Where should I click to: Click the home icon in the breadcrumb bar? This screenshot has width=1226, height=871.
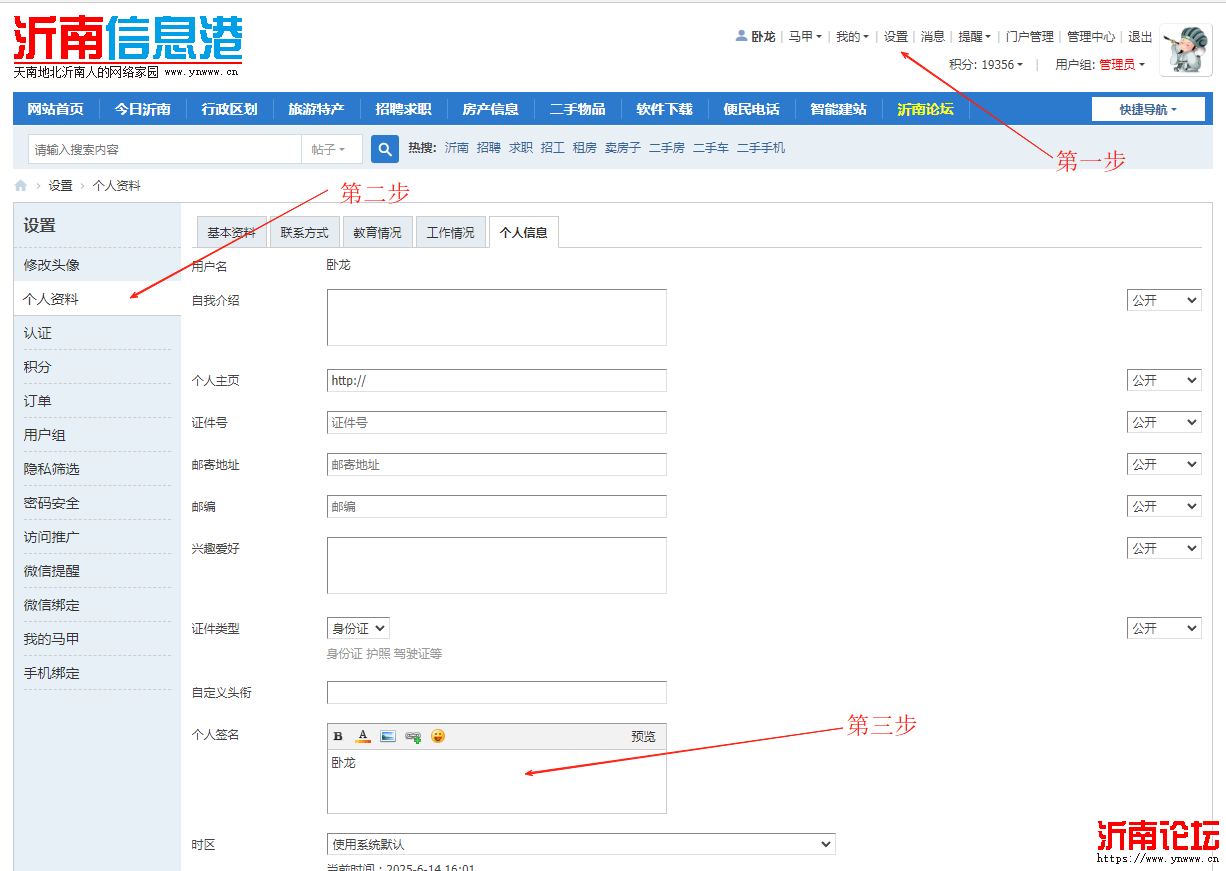click(x=19, y=185)
